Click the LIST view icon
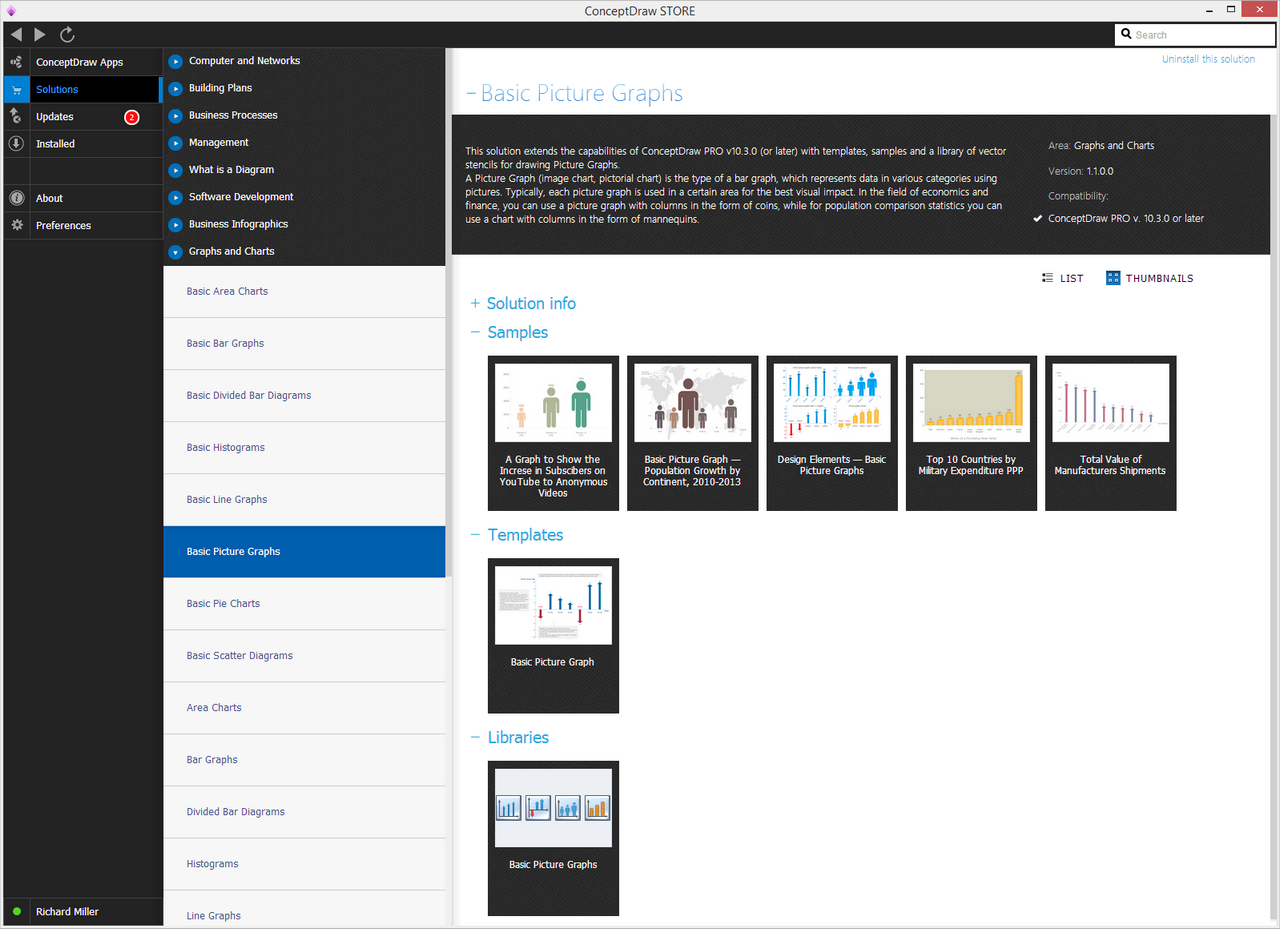Screen dimensions: 1280x929 click(x=1047, y=278)
